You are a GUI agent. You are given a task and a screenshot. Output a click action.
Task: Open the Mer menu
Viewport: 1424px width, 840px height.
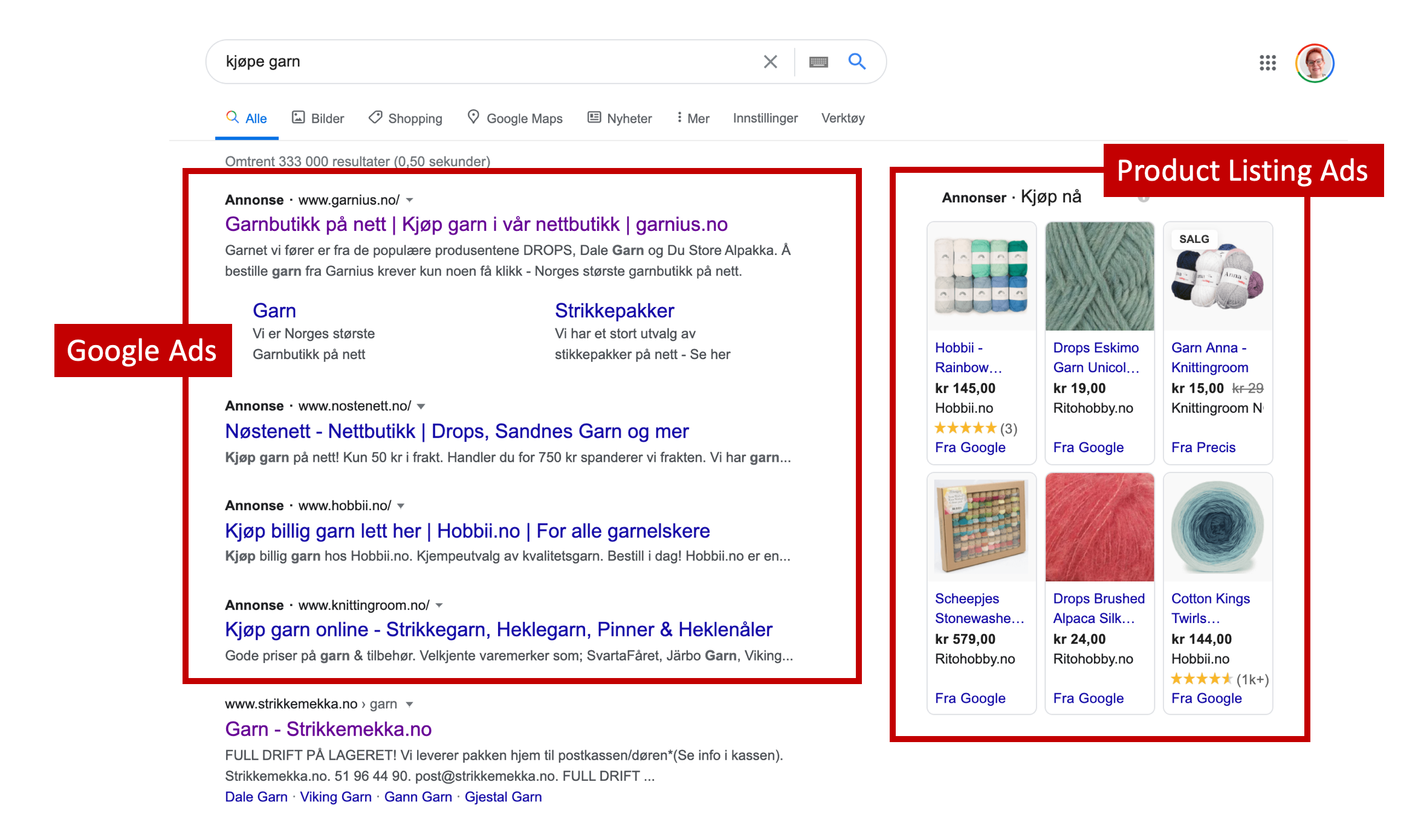coord(693,118)
